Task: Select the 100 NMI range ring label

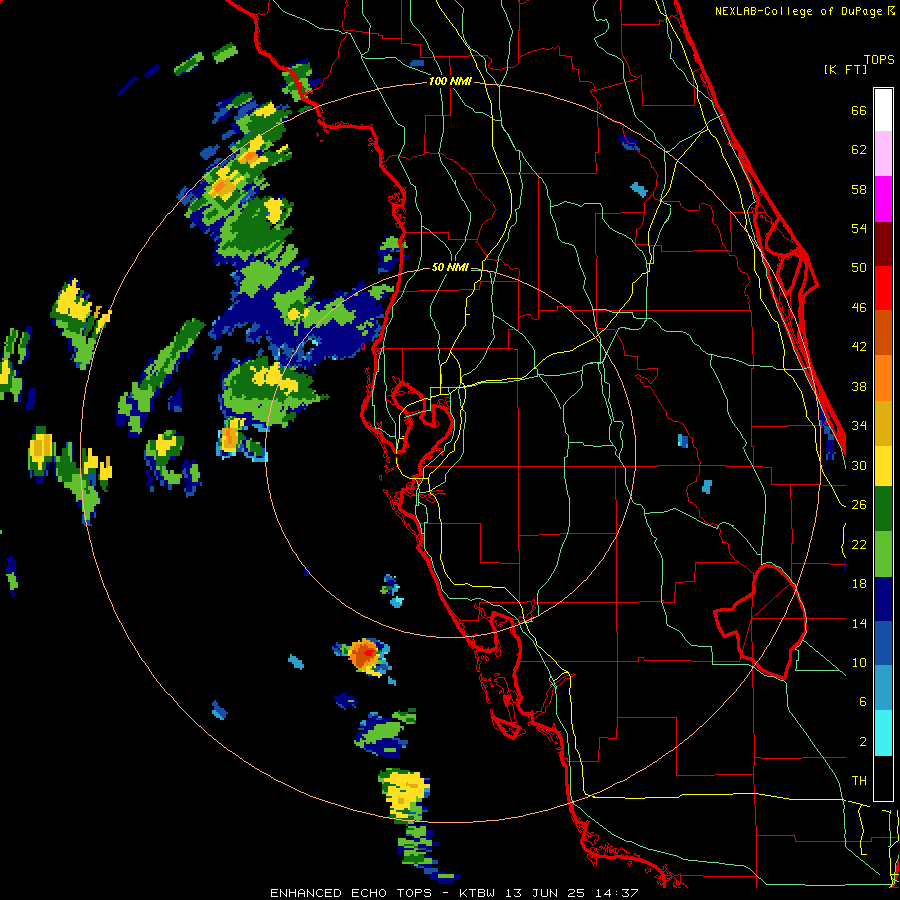Action: coord(450,82)
